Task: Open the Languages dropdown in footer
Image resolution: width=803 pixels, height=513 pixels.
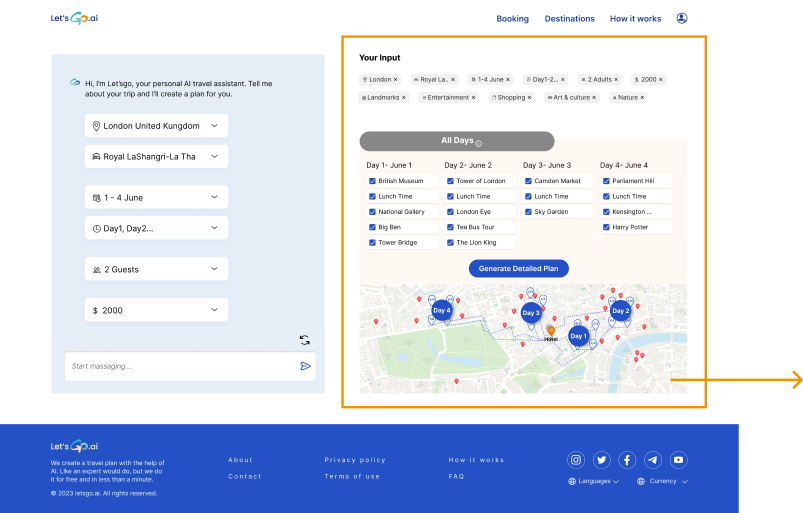Action: tap(594, 481)
